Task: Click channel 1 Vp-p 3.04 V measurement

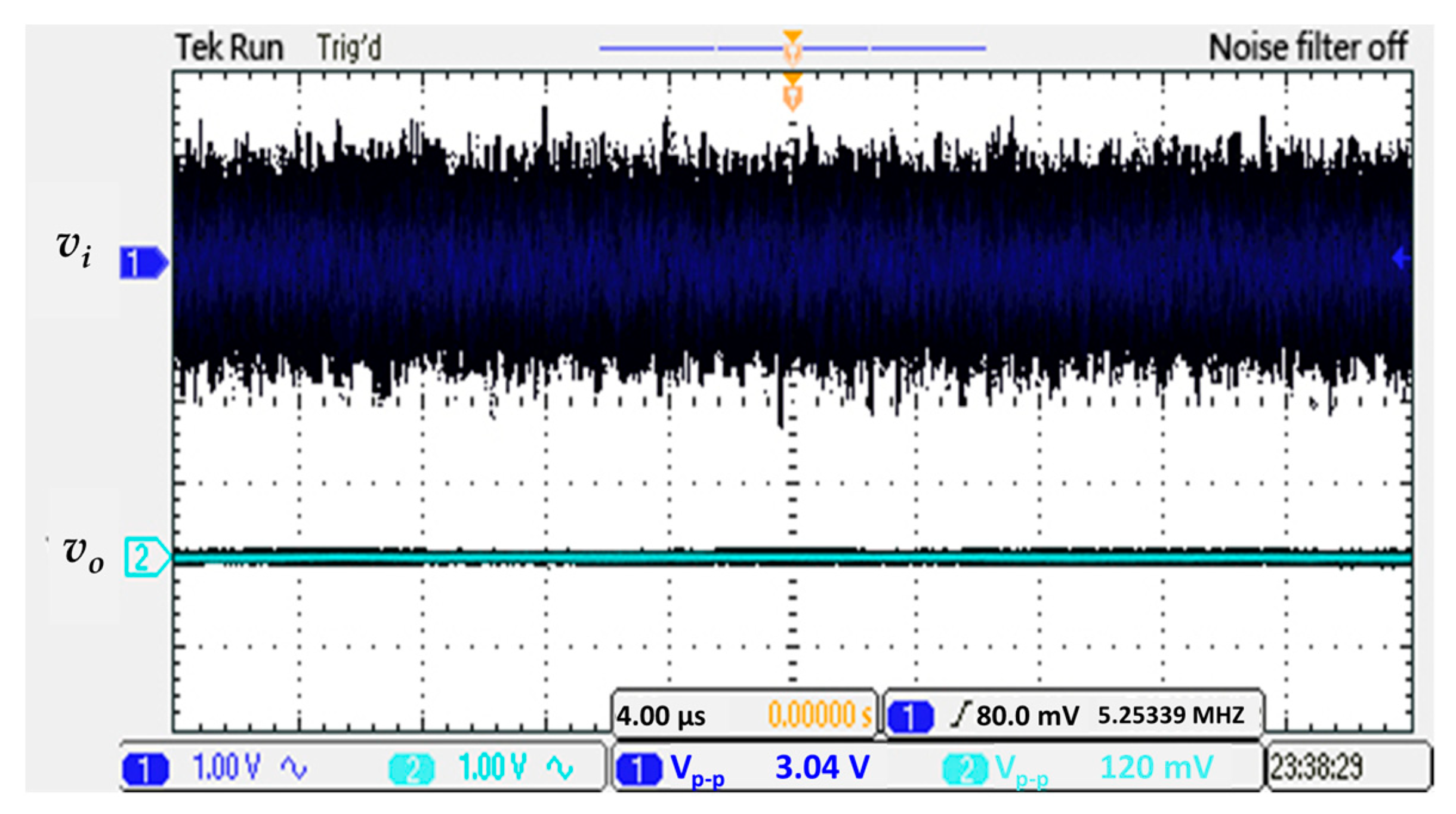Action: pyautogui.click(x=822, y=768)
